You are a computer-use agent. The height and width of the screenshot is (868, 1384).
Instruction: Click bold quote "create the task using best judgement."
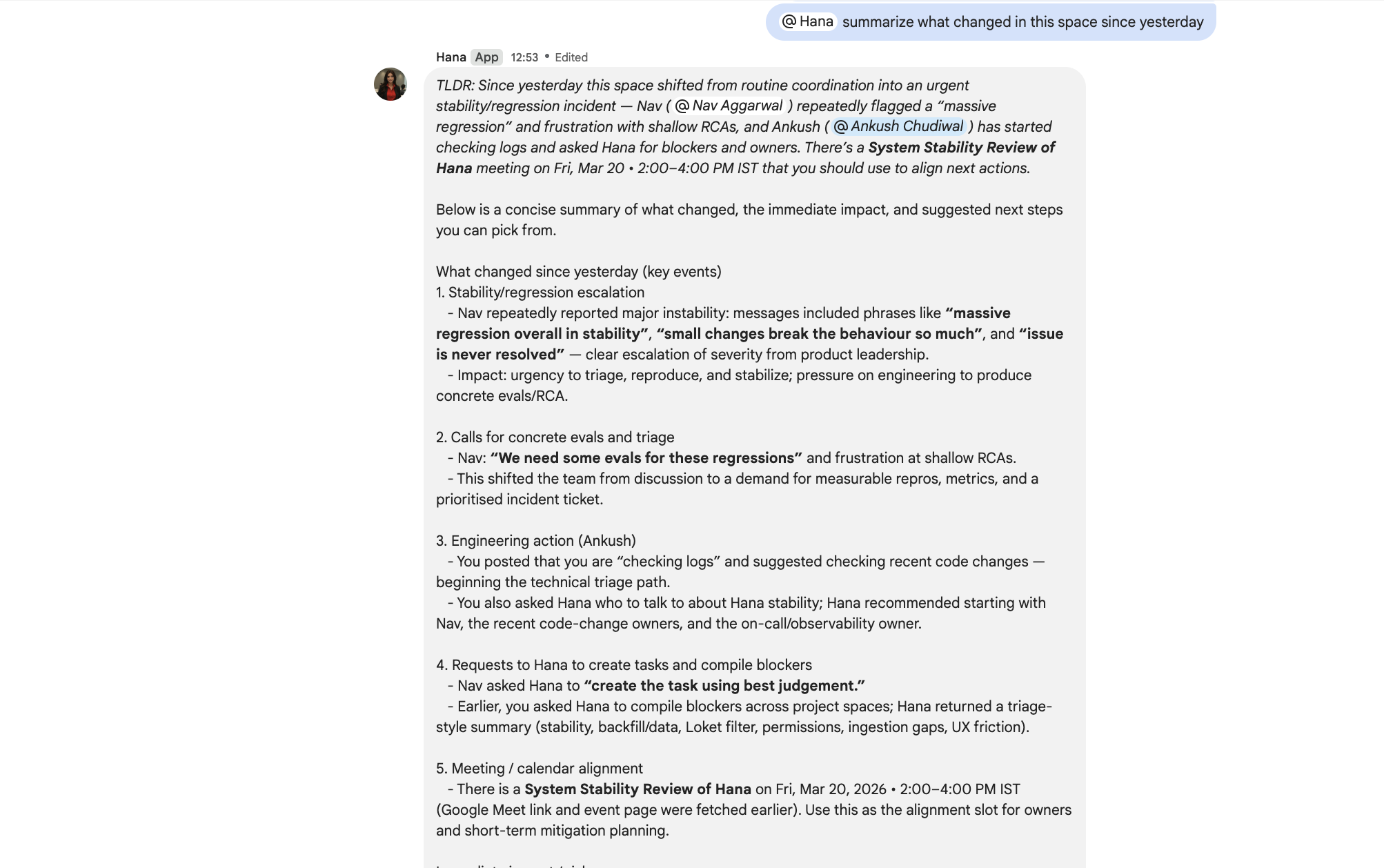coord(724,686)
